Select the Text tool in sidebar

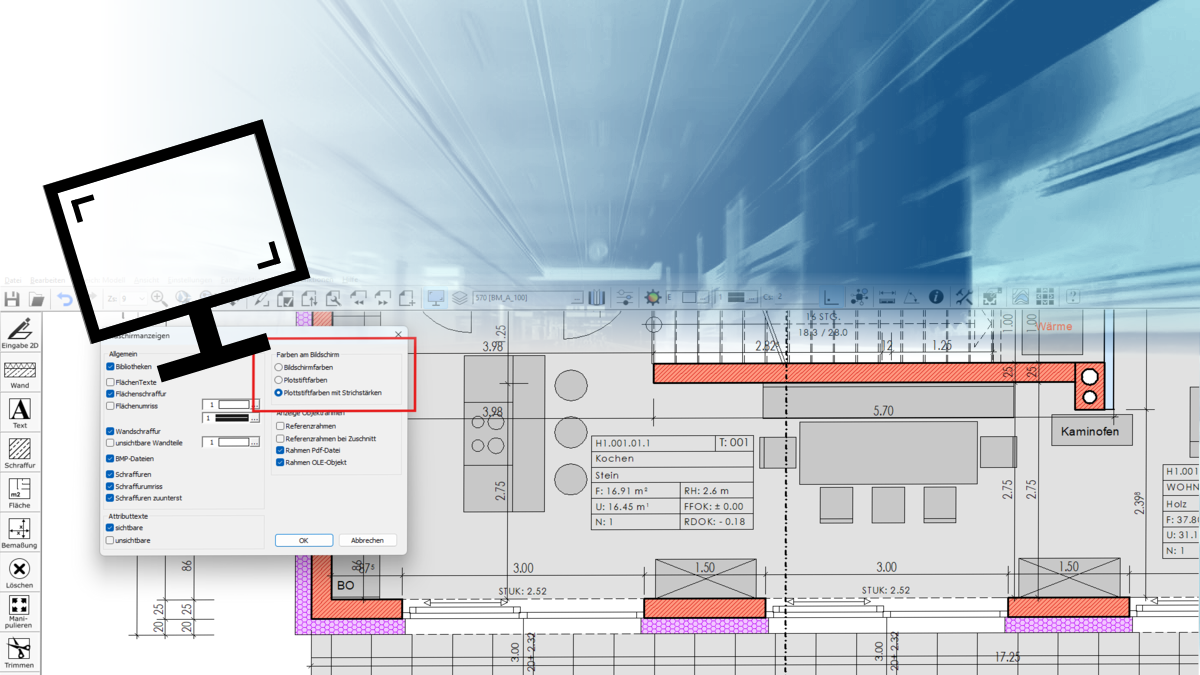point(20,414)
